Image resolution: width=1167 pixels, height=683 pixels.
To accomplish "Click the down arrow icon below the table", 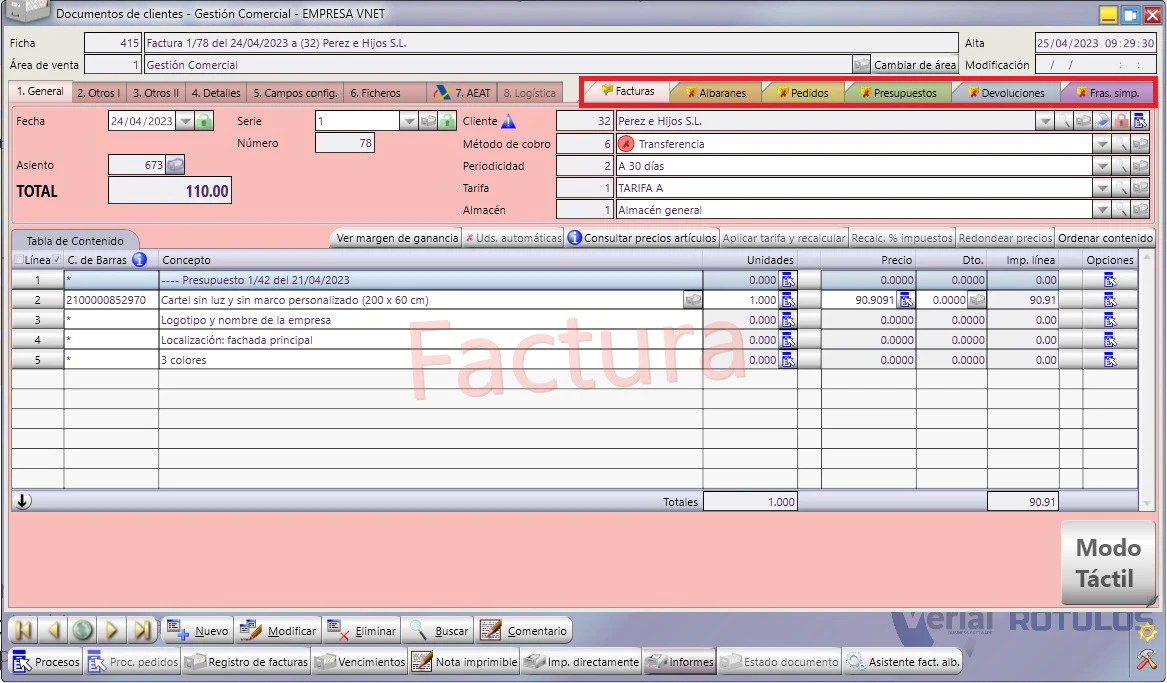I will 22,501.
